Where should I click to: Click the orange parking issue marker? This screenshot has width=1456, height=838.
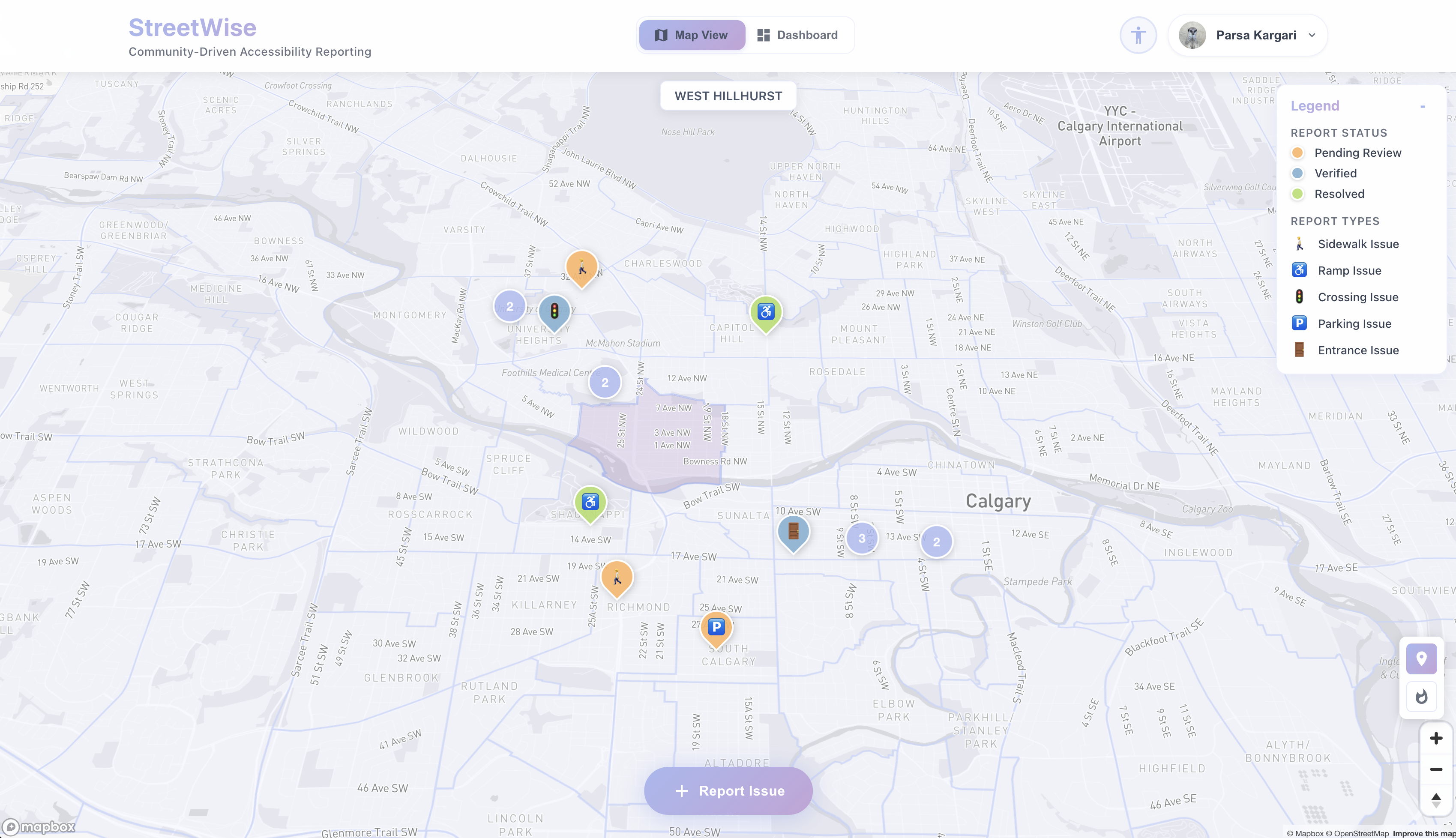(x=716, y=627)
